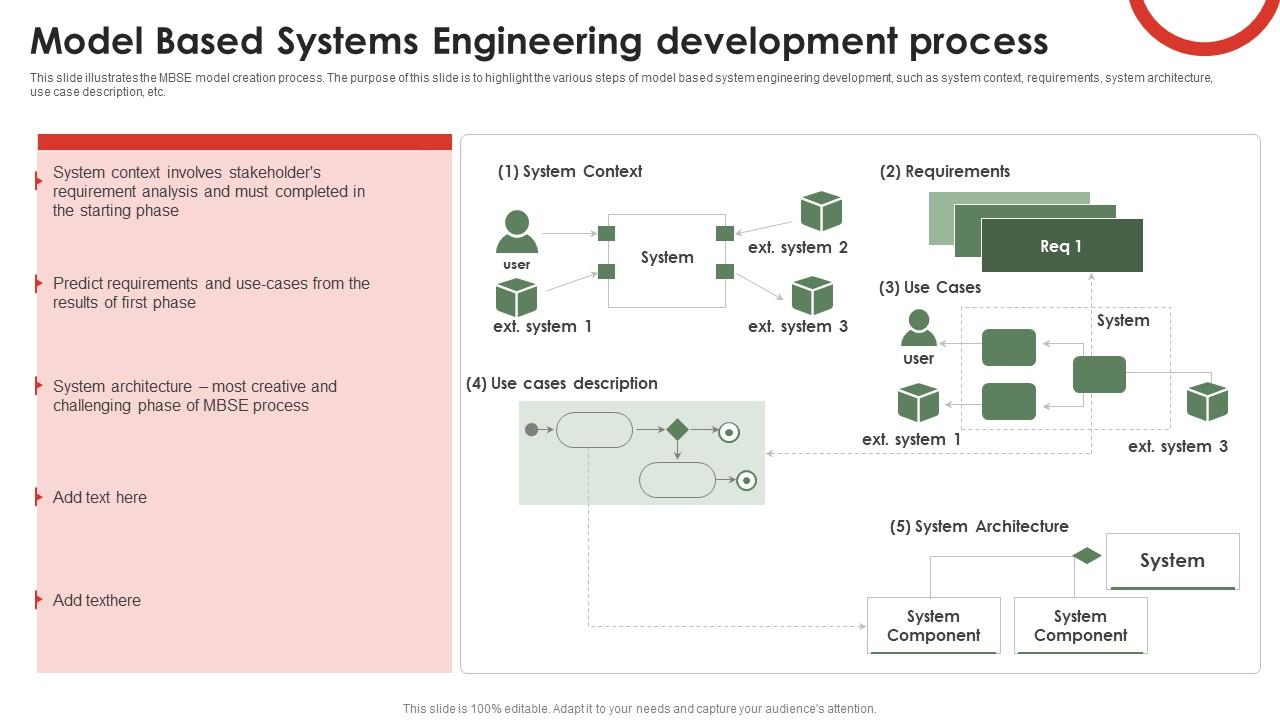Screen dimensions: 1280x720
Task: Select the green diamond decision node in Use cases description
Action: pos(680,429)
